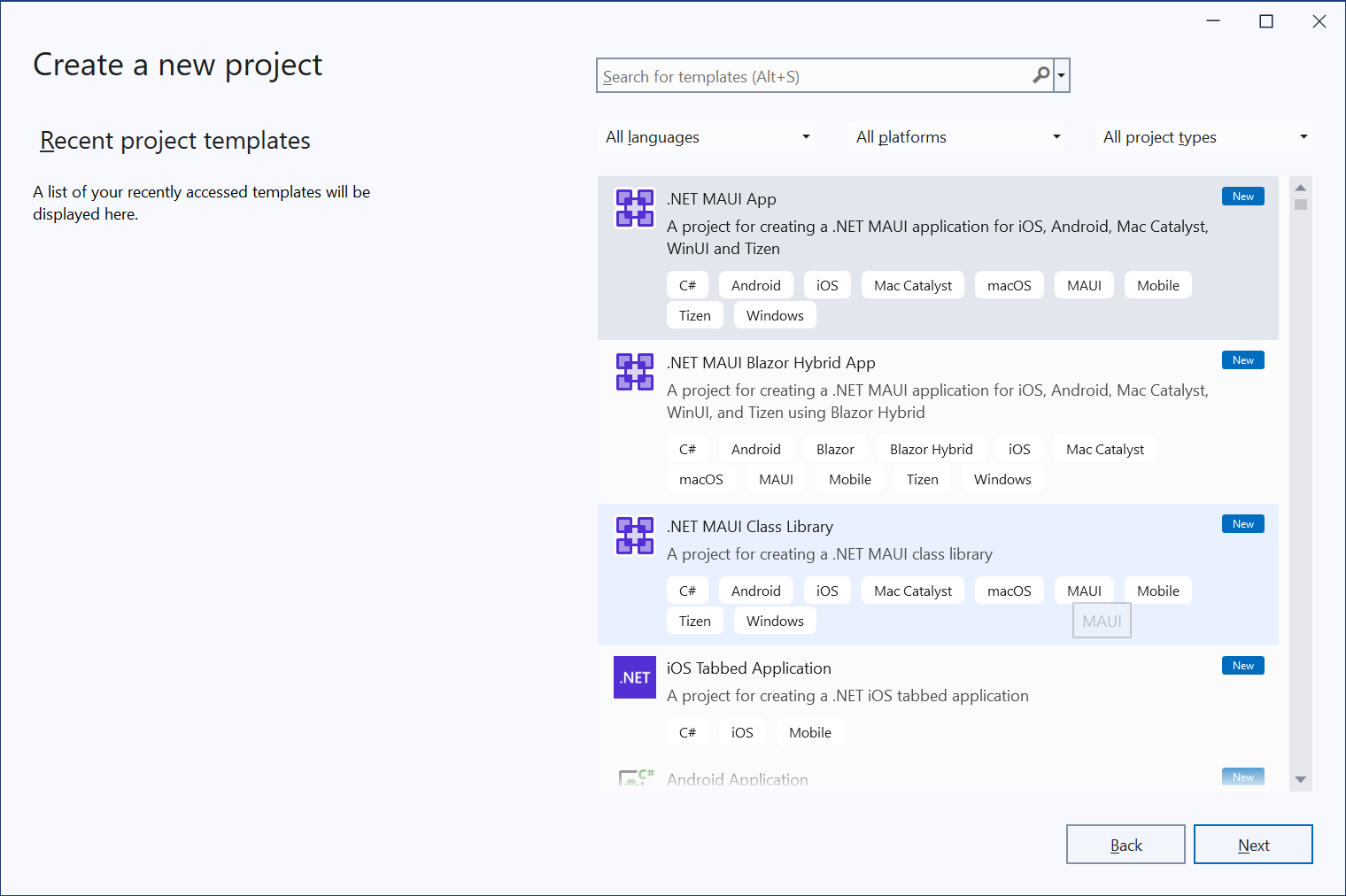Click the iOS tag under iOS Tabbed Application
This screenshot has width=1346, height=896.
(x=742, y=732)
